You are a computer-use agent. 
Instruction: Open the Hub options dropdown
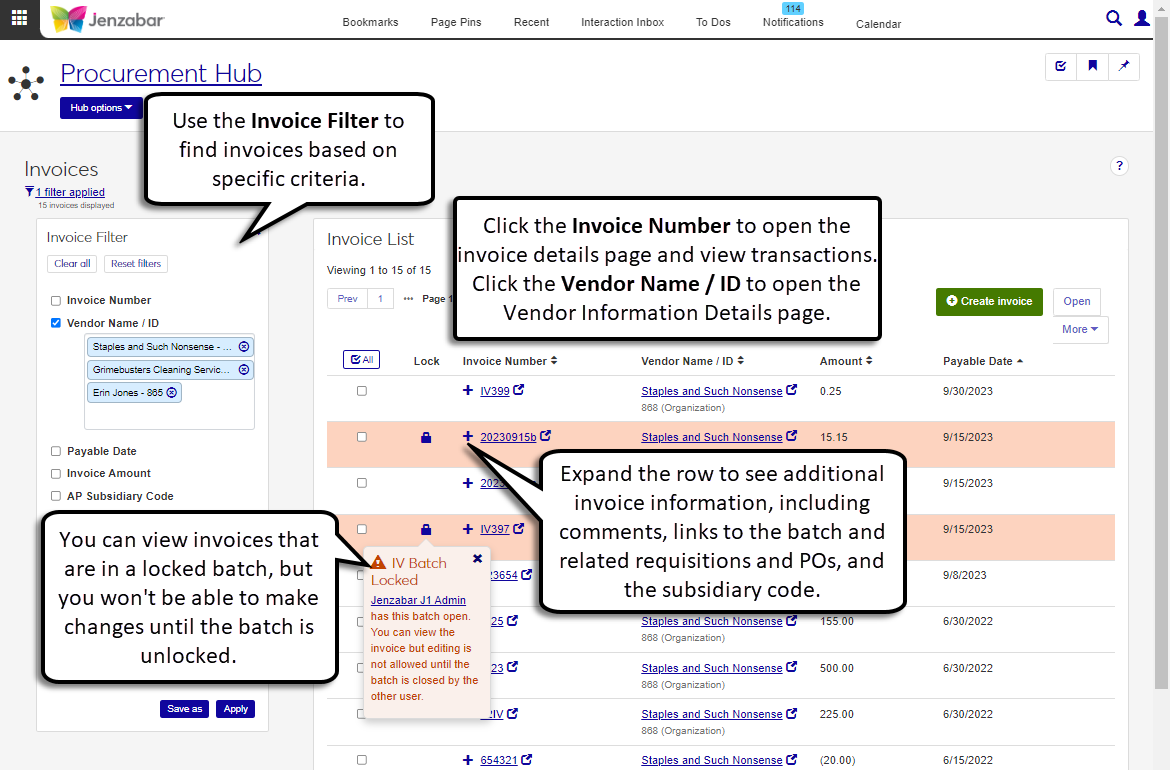point(101,108)
